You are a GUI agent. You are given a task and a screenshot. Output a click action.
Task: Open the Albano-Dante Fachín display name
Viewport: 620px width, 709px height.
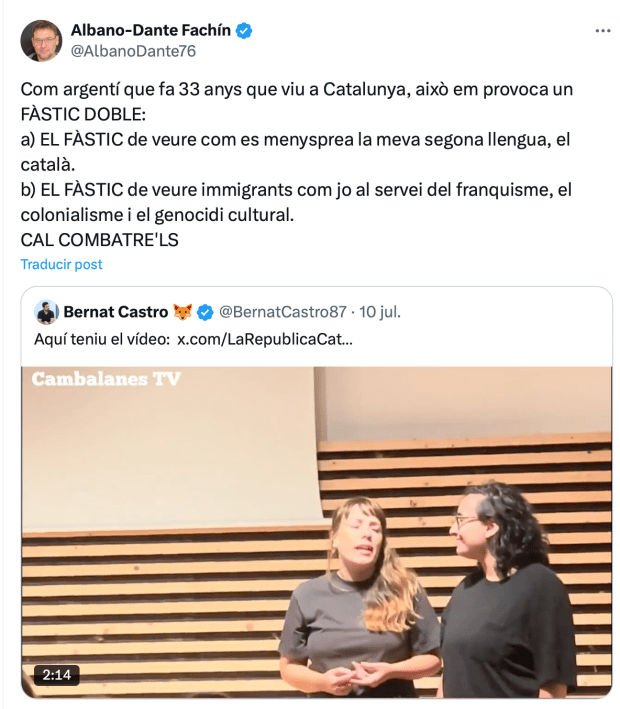click(x=151, y=30)
